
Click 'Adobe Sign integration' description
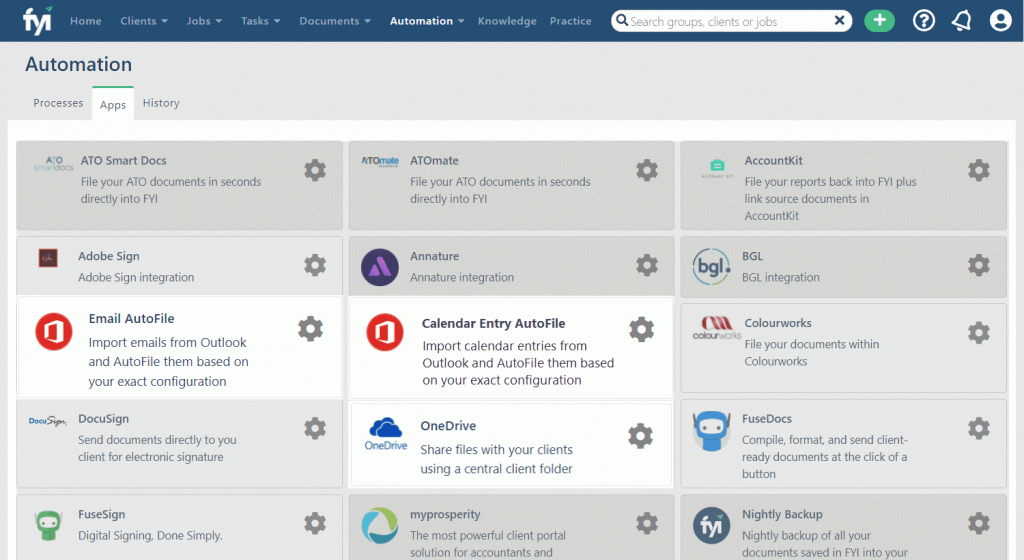pyautogui.click(x=136, y=277)
